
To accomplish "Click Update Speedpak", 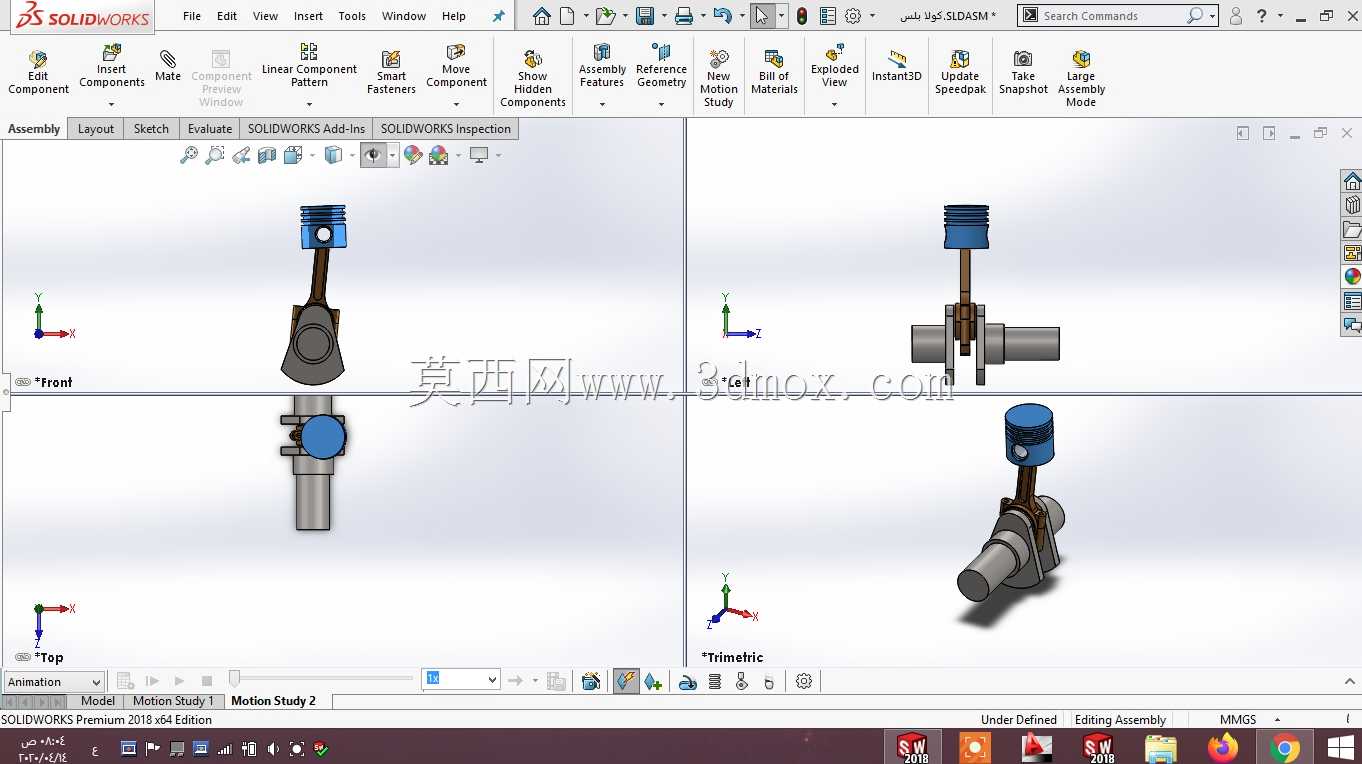I will [x=960, y=73].
